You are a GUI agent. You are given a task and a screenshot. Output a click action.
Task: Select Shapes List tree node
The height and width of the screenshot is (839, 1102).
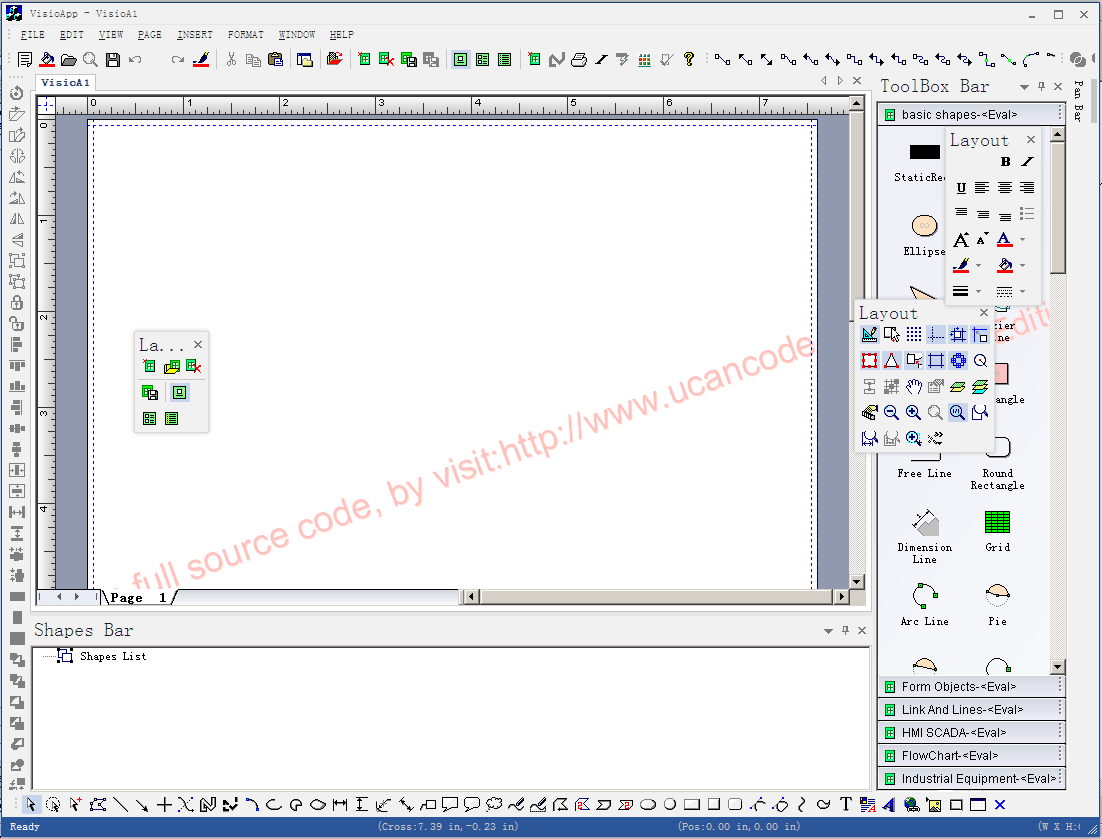(112, 657)
